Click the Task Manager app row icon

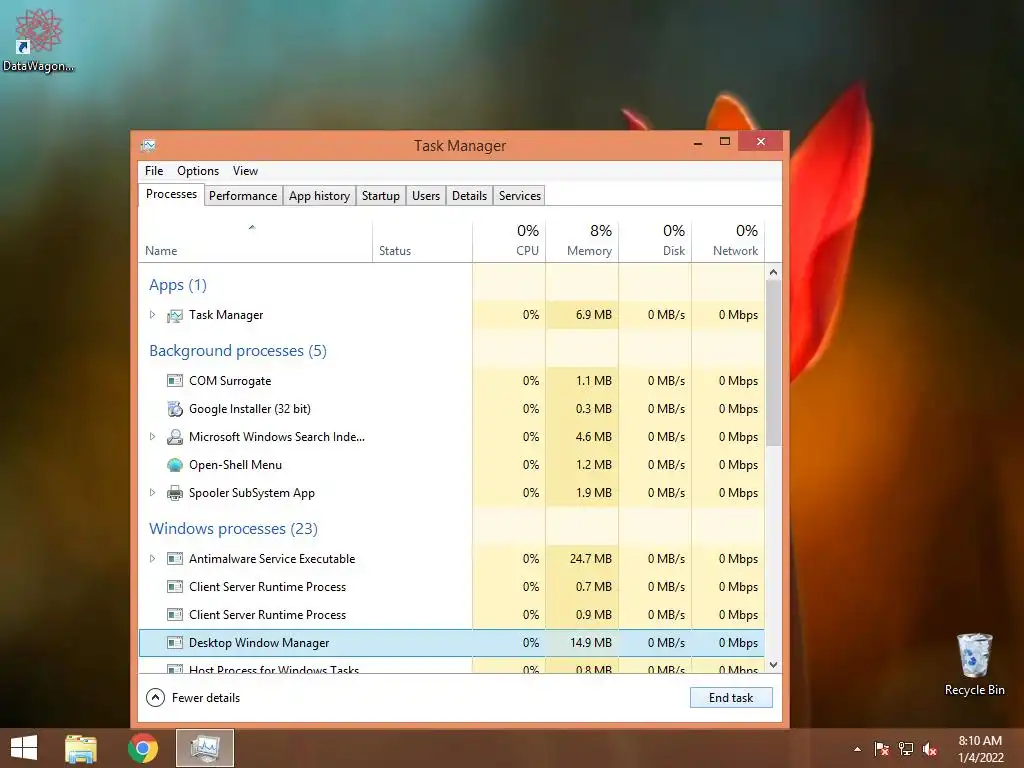[x=174, y=315]
